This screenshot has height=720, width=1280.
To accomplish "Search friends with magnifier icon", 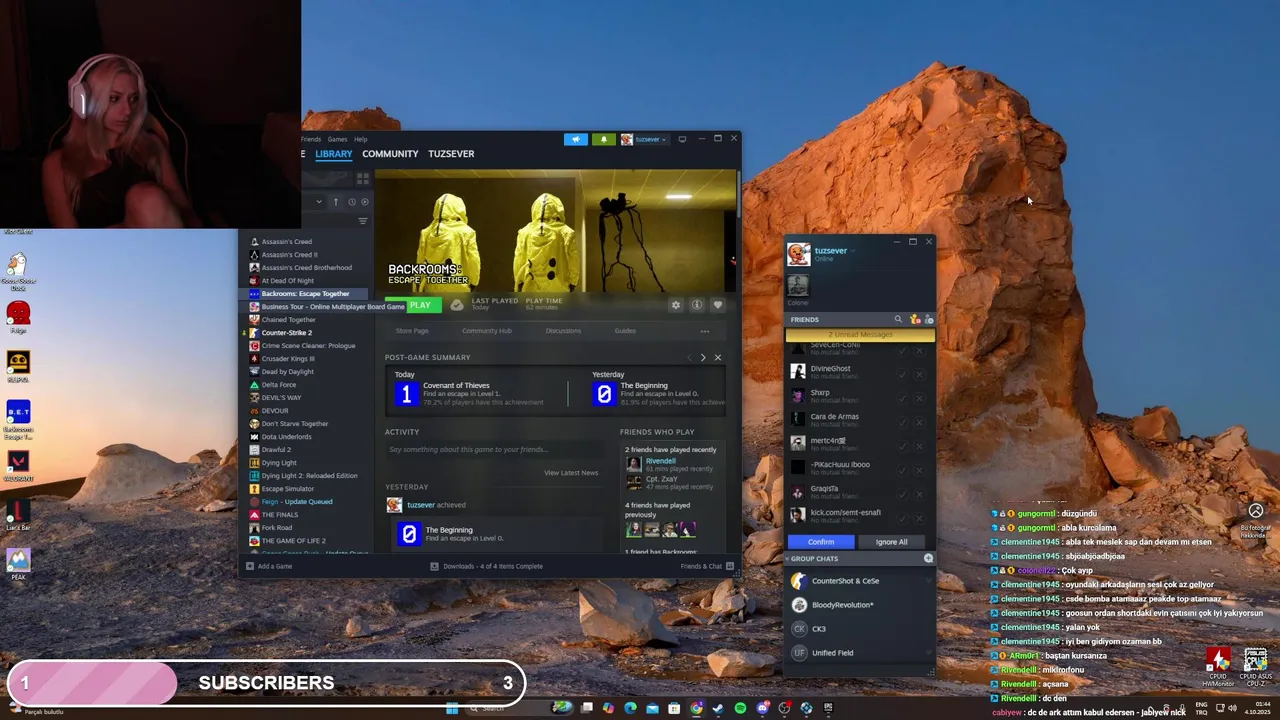I will click(x=898, y=319).
